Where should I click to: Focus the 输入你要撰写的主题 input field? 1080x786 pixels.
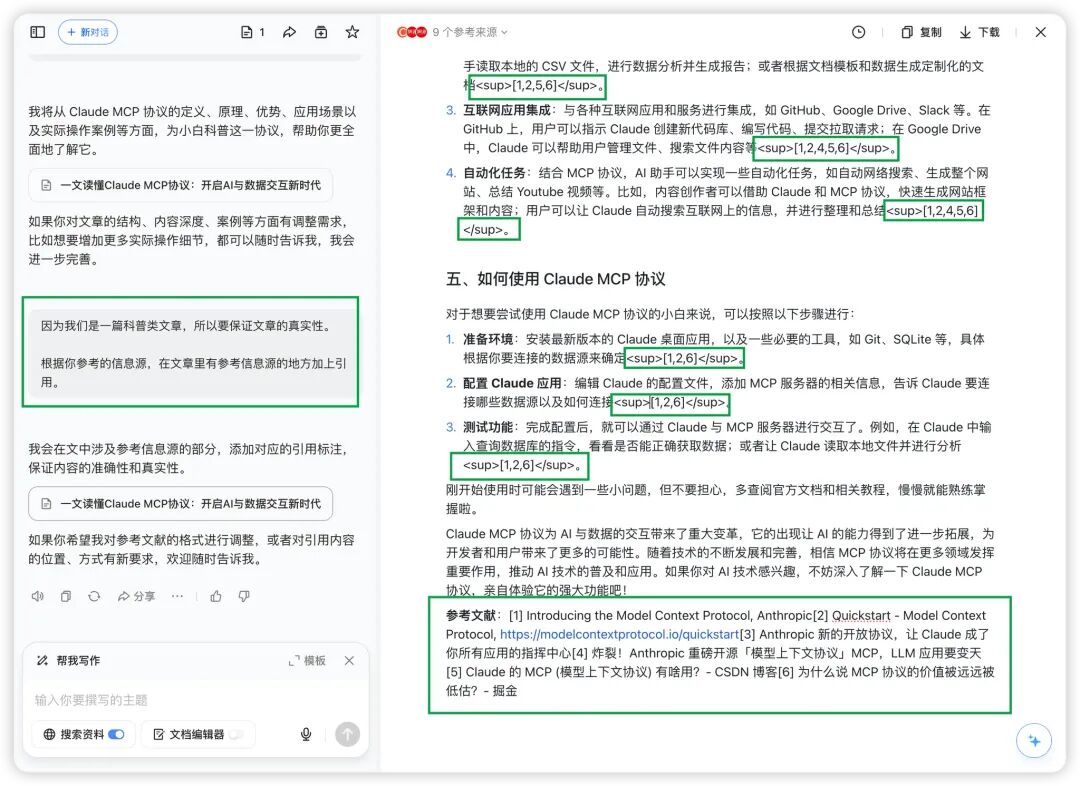(x=195, y=700)
